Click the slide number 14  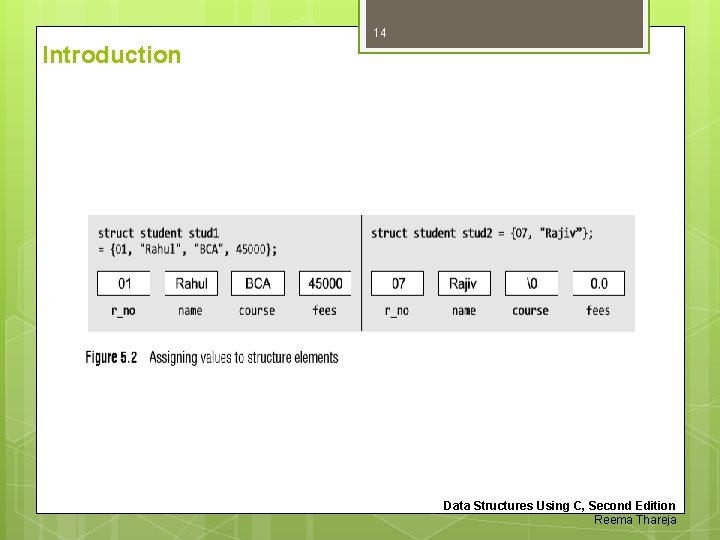pos(380,33)
